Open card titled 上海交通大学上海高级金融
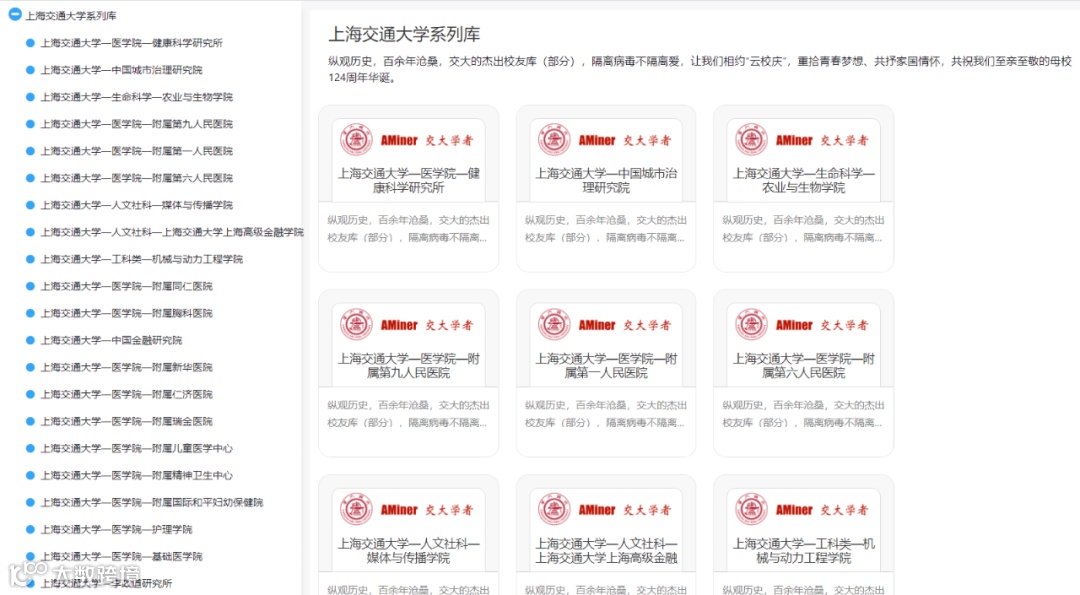This screenshot has width=1080, height=595. click(606, 551)
